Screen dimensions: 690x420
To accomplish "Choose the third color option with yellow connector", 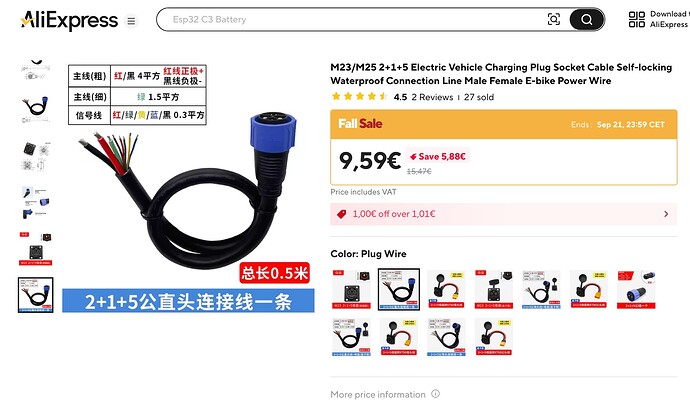I will [x=446, y=289].
